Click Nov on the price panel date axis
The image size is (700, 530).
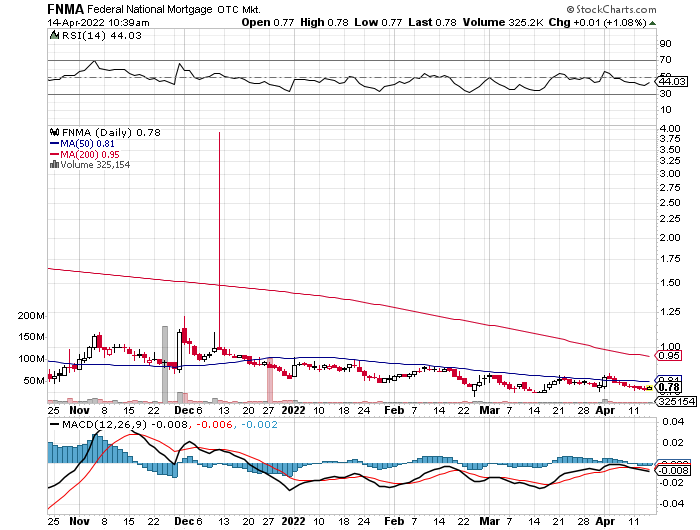click(79, 410)
